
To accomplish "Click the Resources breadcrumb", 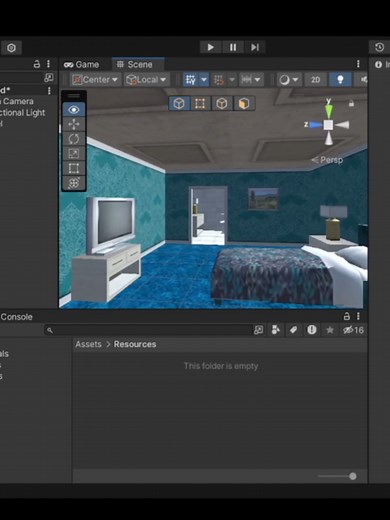I will pos(135,344).
